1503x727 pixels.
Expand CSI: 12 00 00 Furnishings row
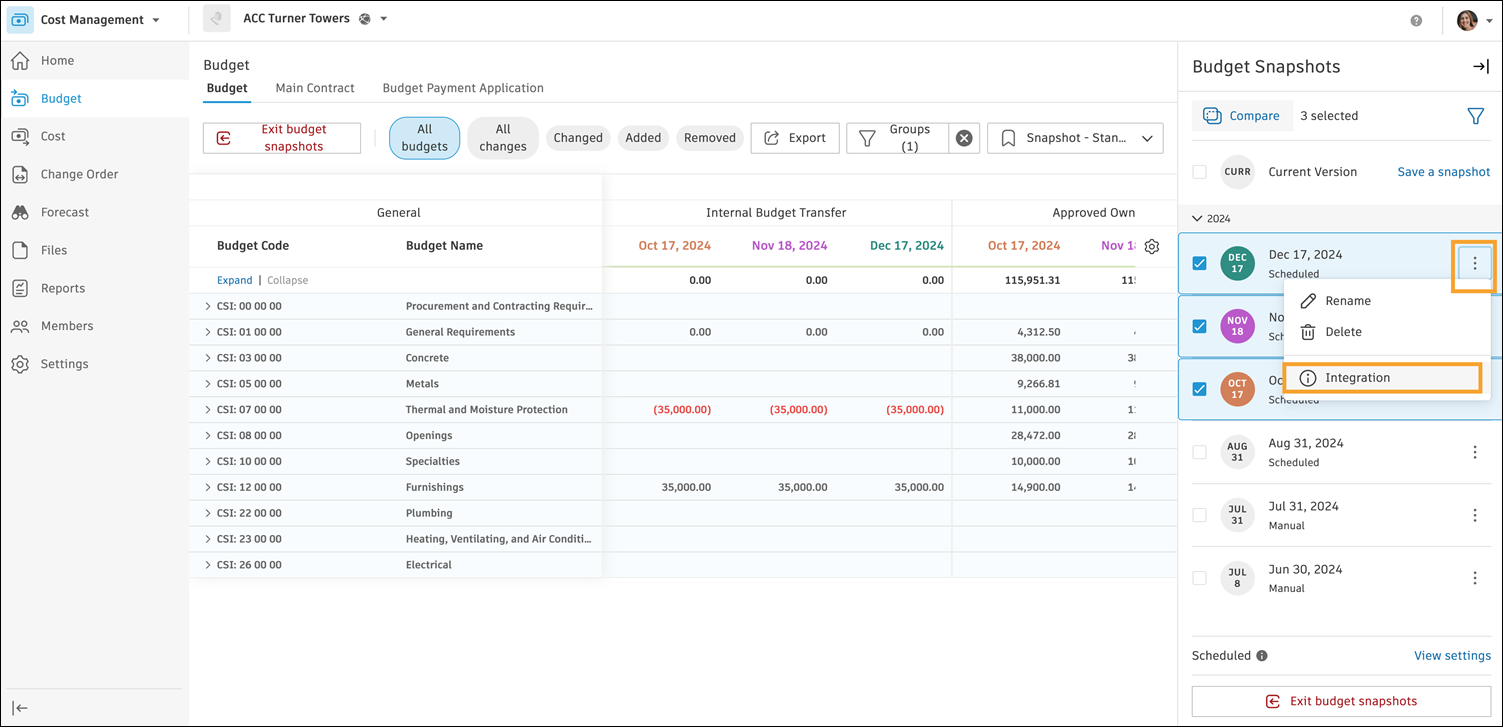pyautogui.click(x=208, y=488)
